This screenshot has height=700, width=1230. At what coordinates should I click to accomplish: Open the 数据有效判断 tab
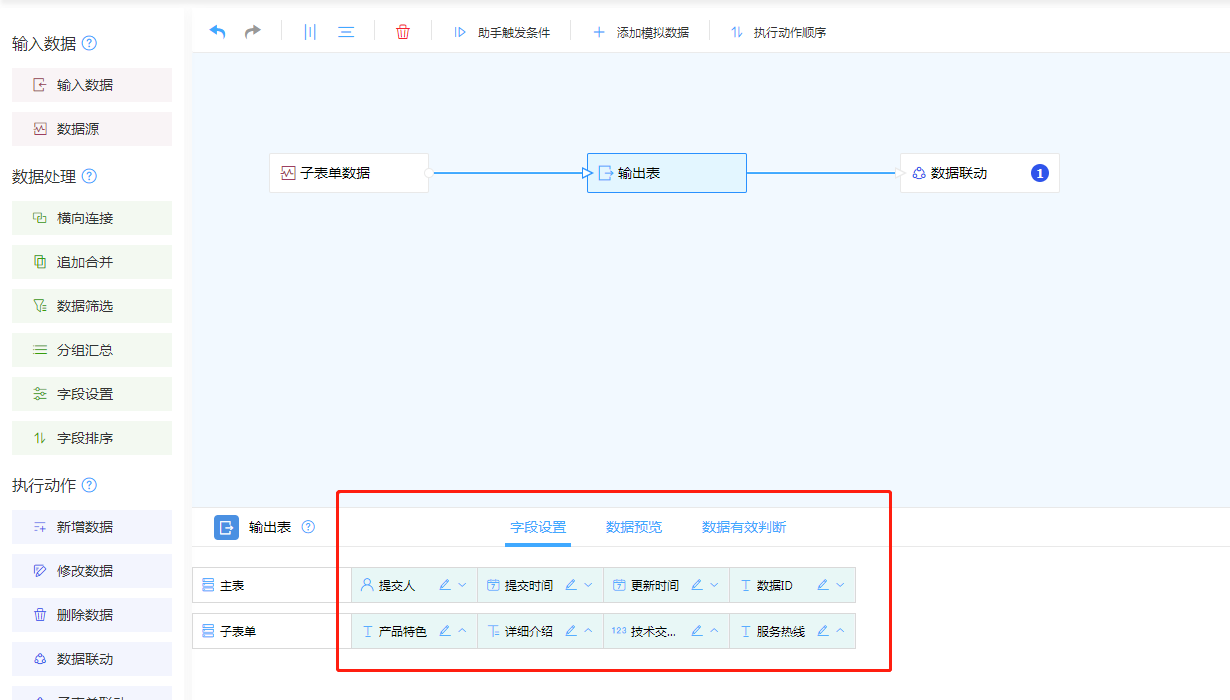pos(743,527)
